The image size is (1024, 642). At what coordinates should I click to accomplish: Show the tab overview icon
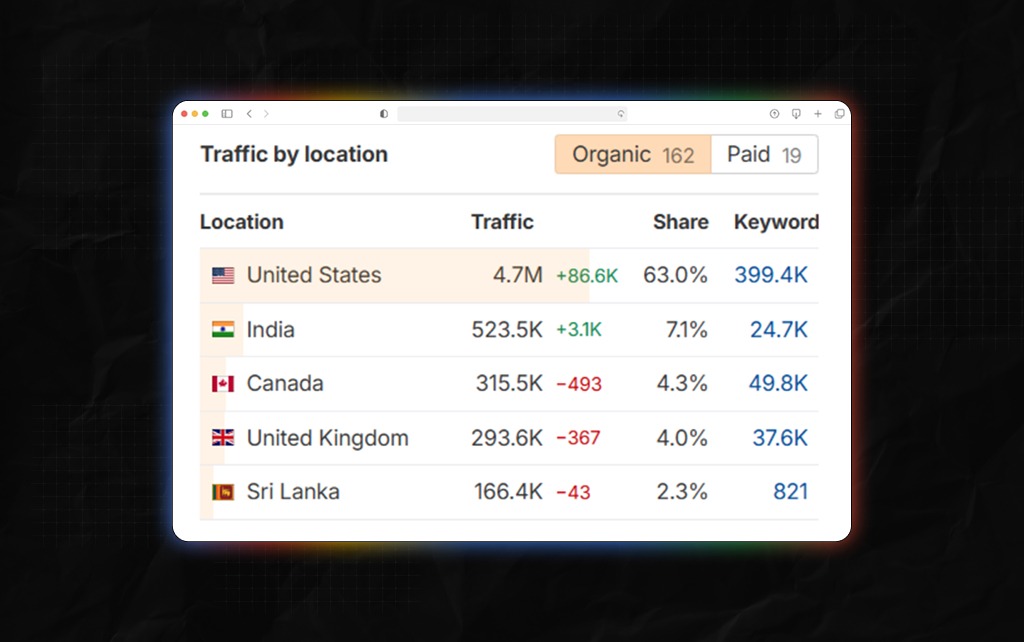pyautogui.click(x=839, y=114)
